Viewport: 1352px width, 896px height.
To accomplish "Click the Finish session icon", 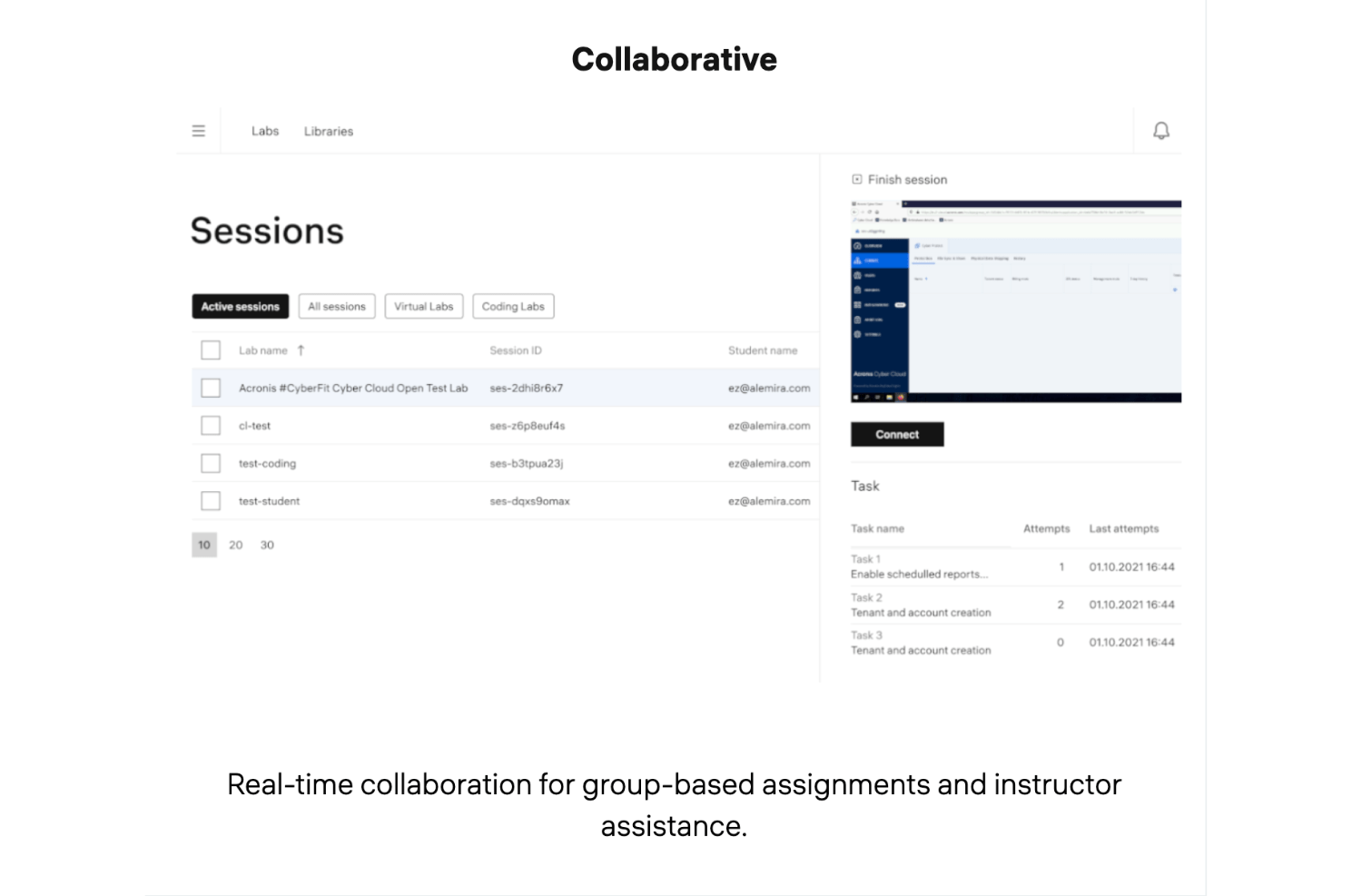I will [x=856, y=180].
